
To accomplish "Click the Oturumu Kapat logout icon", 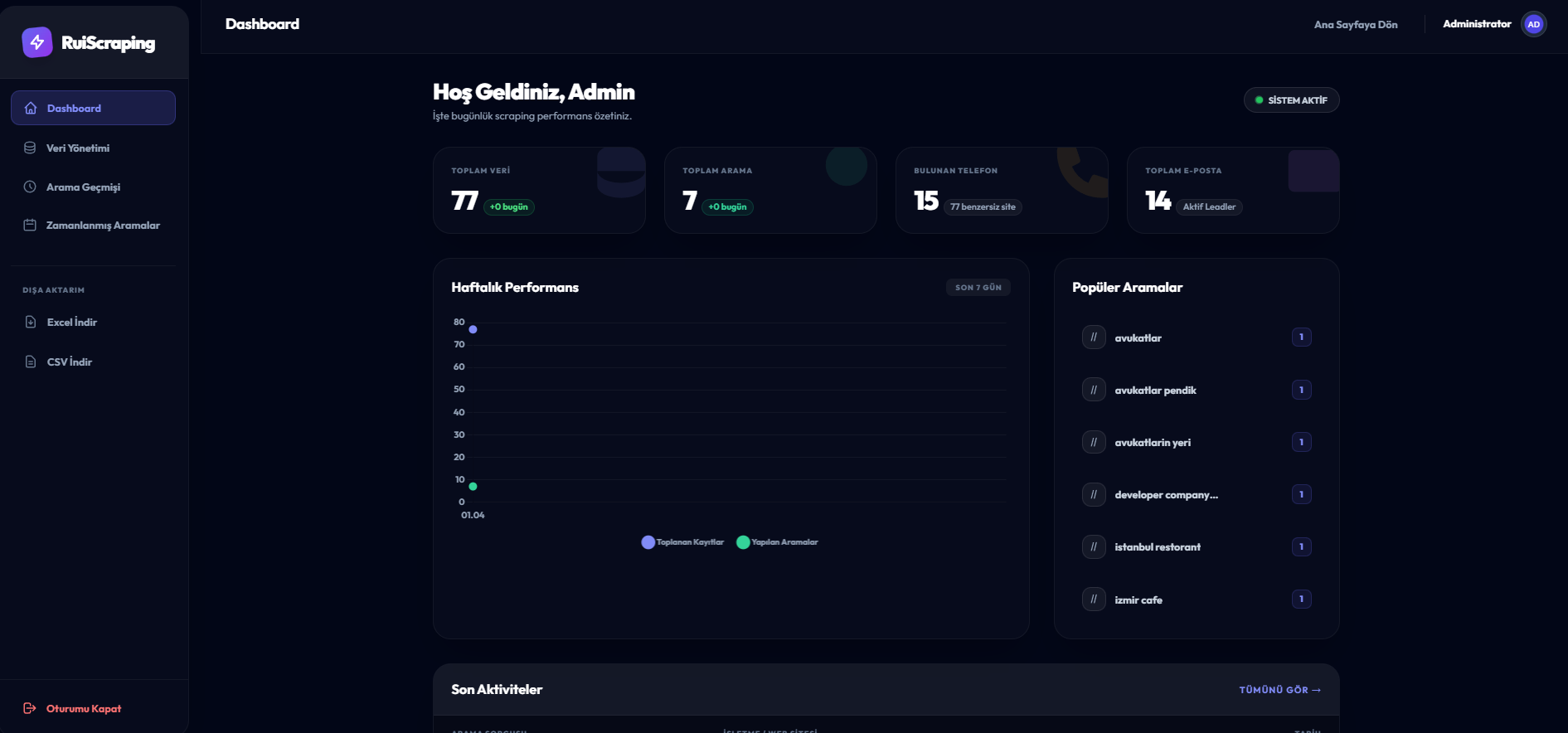I will pos(30,708).
